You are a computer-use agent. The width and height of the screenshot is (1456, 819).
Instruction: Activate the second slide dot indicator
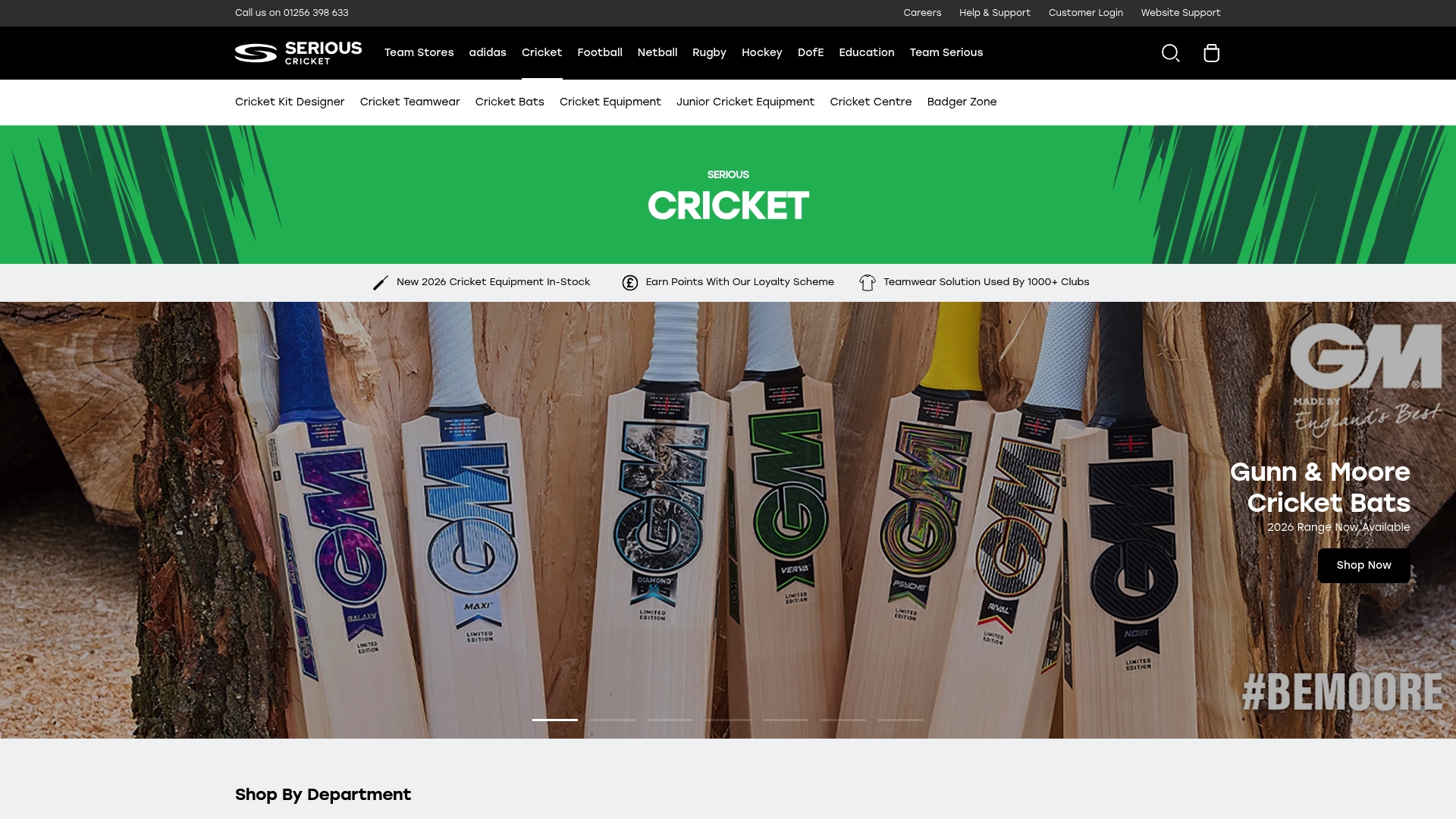pyautogui.click(x=612, y=720)
